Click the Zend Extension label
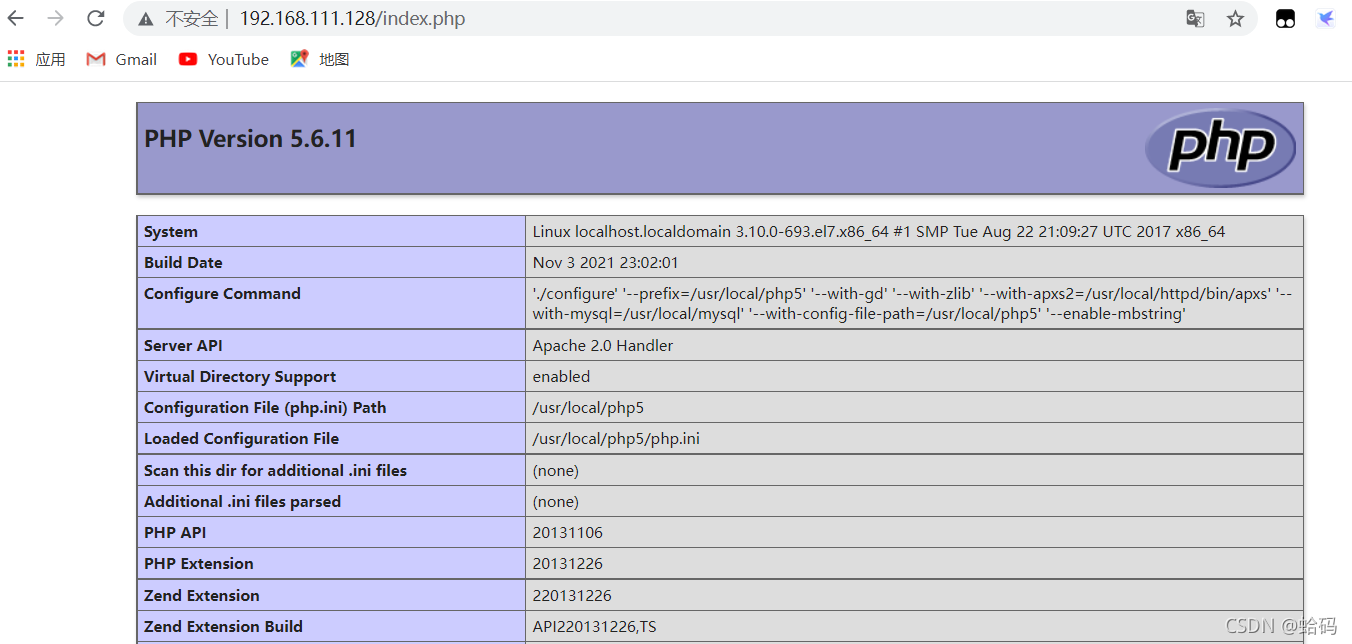The height and width of the screenshot is (644, 1352). 202,596
